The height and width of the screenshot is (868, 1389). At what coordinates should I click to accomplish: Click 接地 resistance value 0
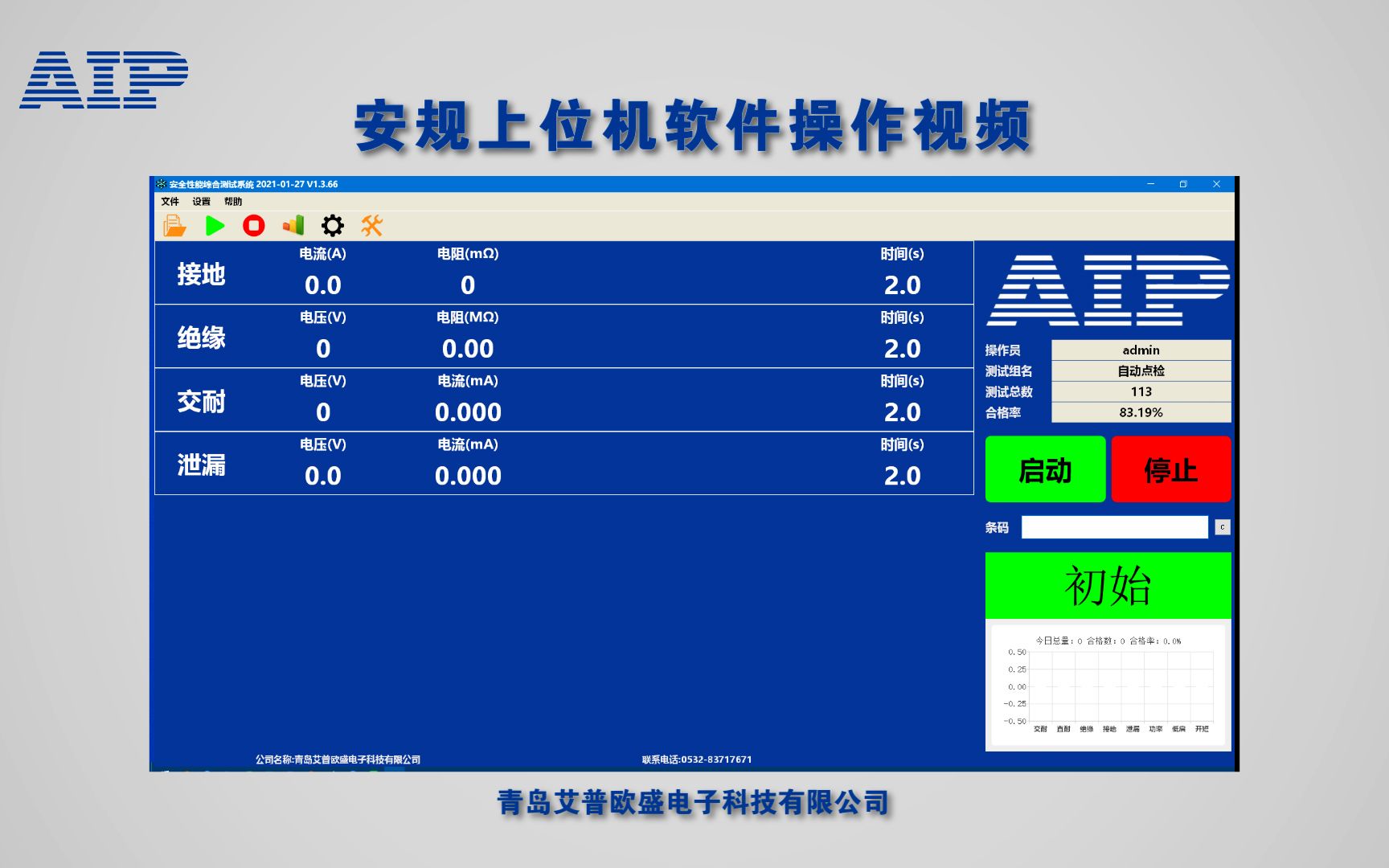[468, 285]
